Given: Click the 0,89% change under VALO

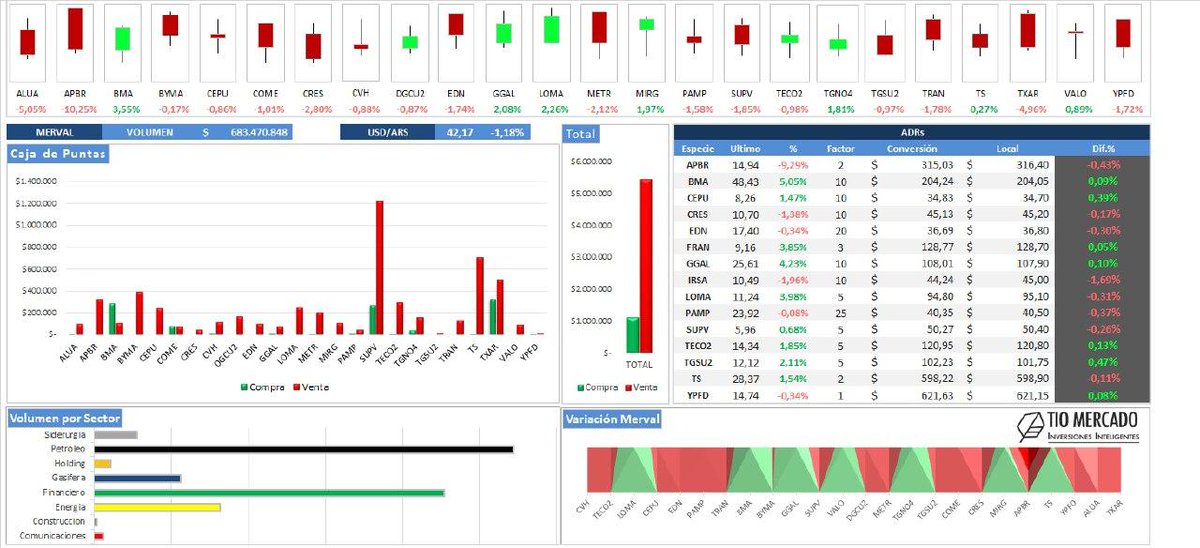Looking at the screenshot, I should 1079,108.
